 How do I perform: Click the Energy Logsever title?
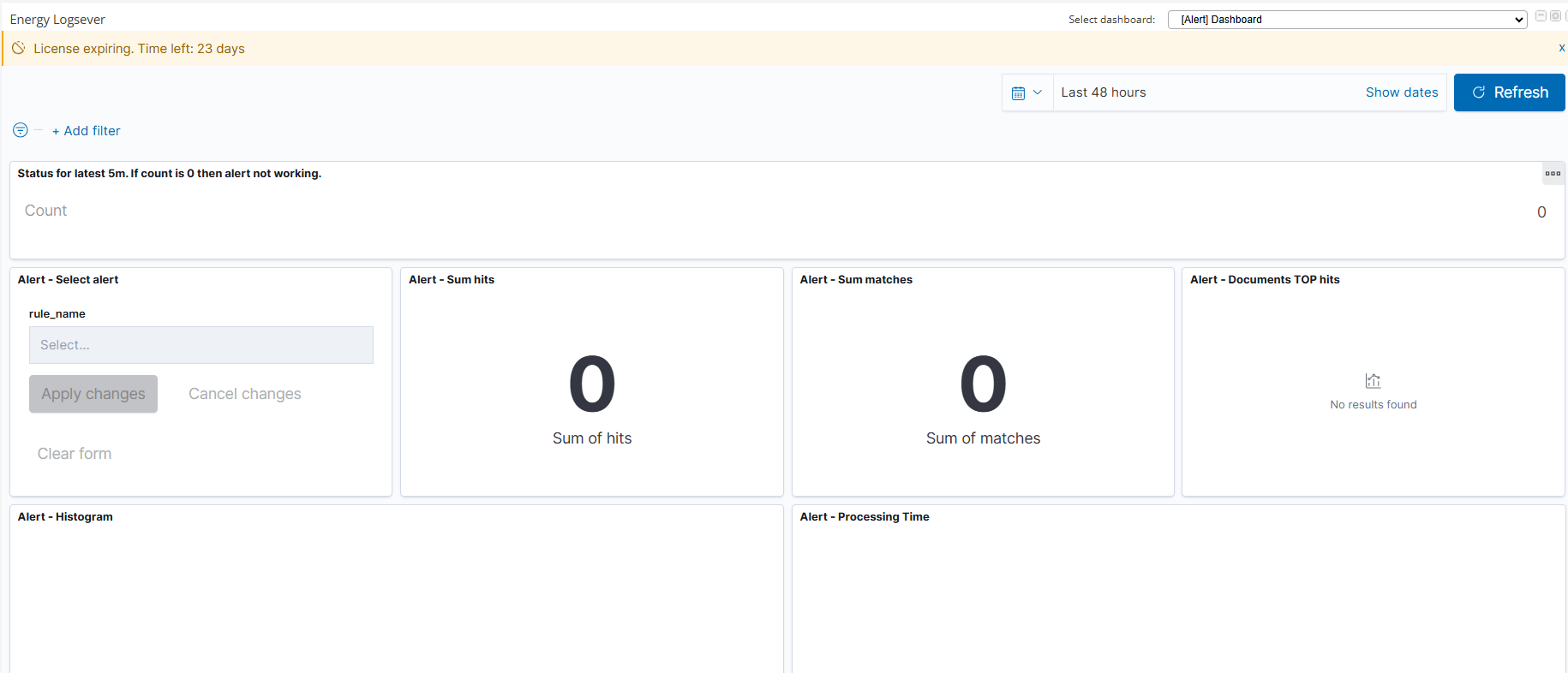click(57, 20)
